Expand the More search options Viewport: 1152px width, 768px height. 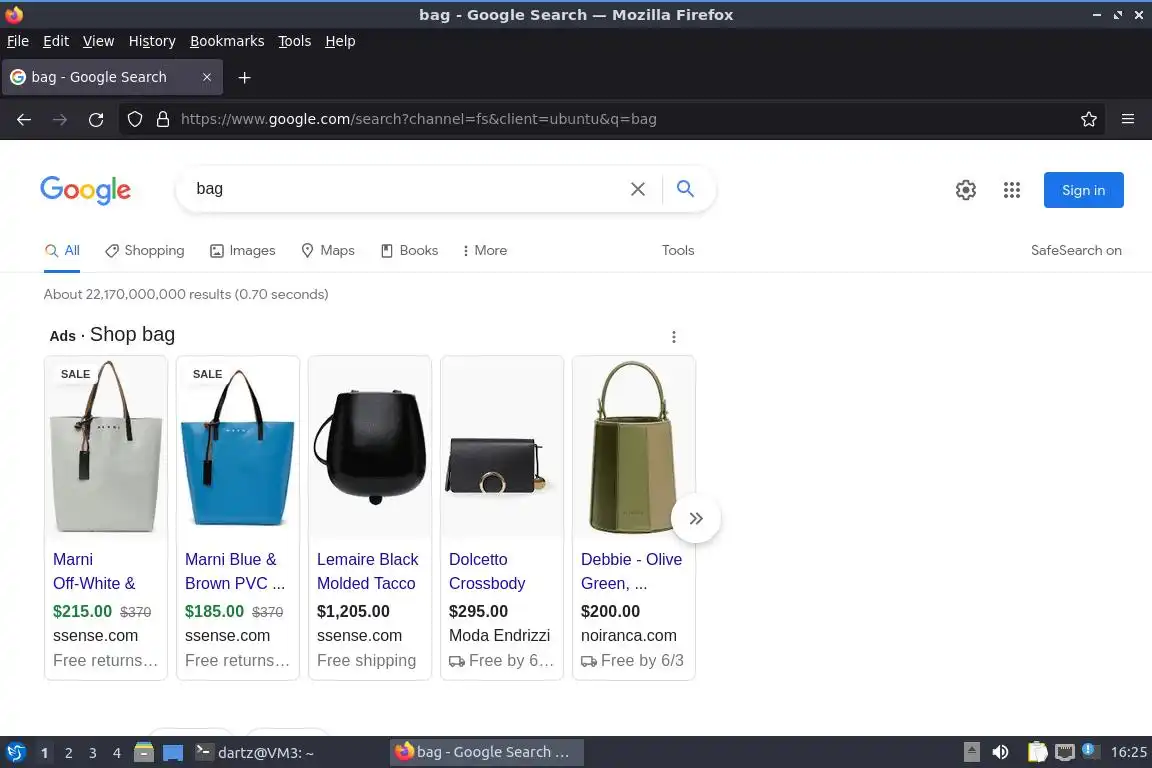pyautogui.click(x=485, y=251)
